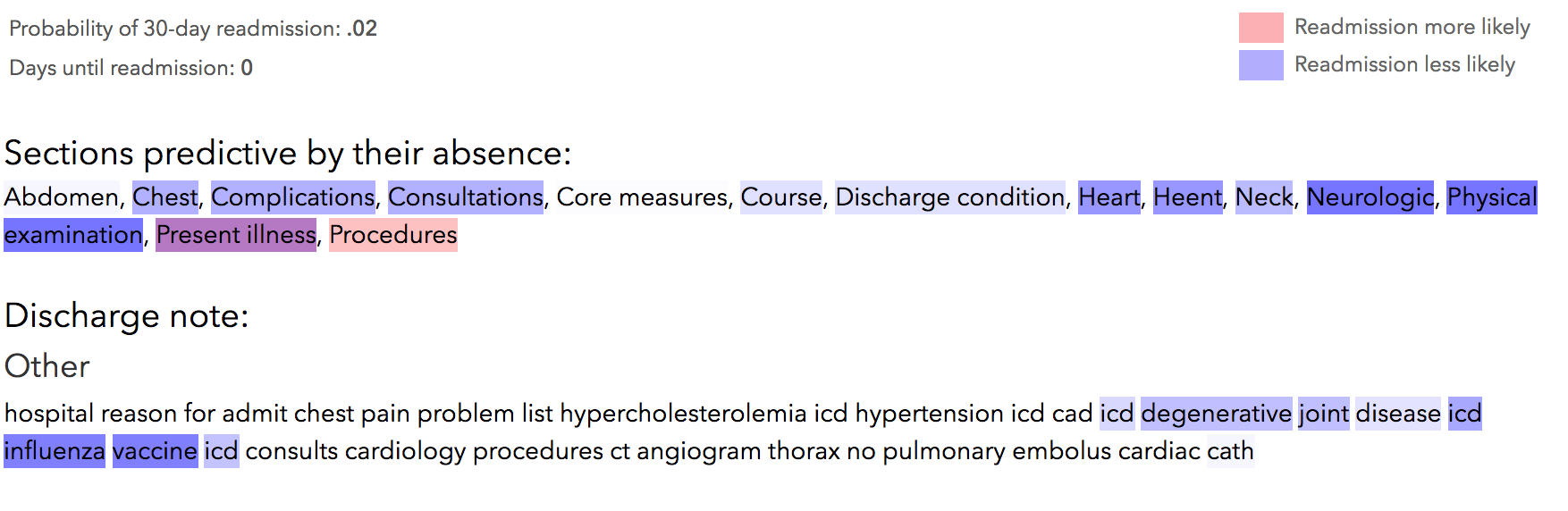
Task: Click the 'Present illness' purple-highlighted section
Action: pyautogui.click(x=236, y=235)
